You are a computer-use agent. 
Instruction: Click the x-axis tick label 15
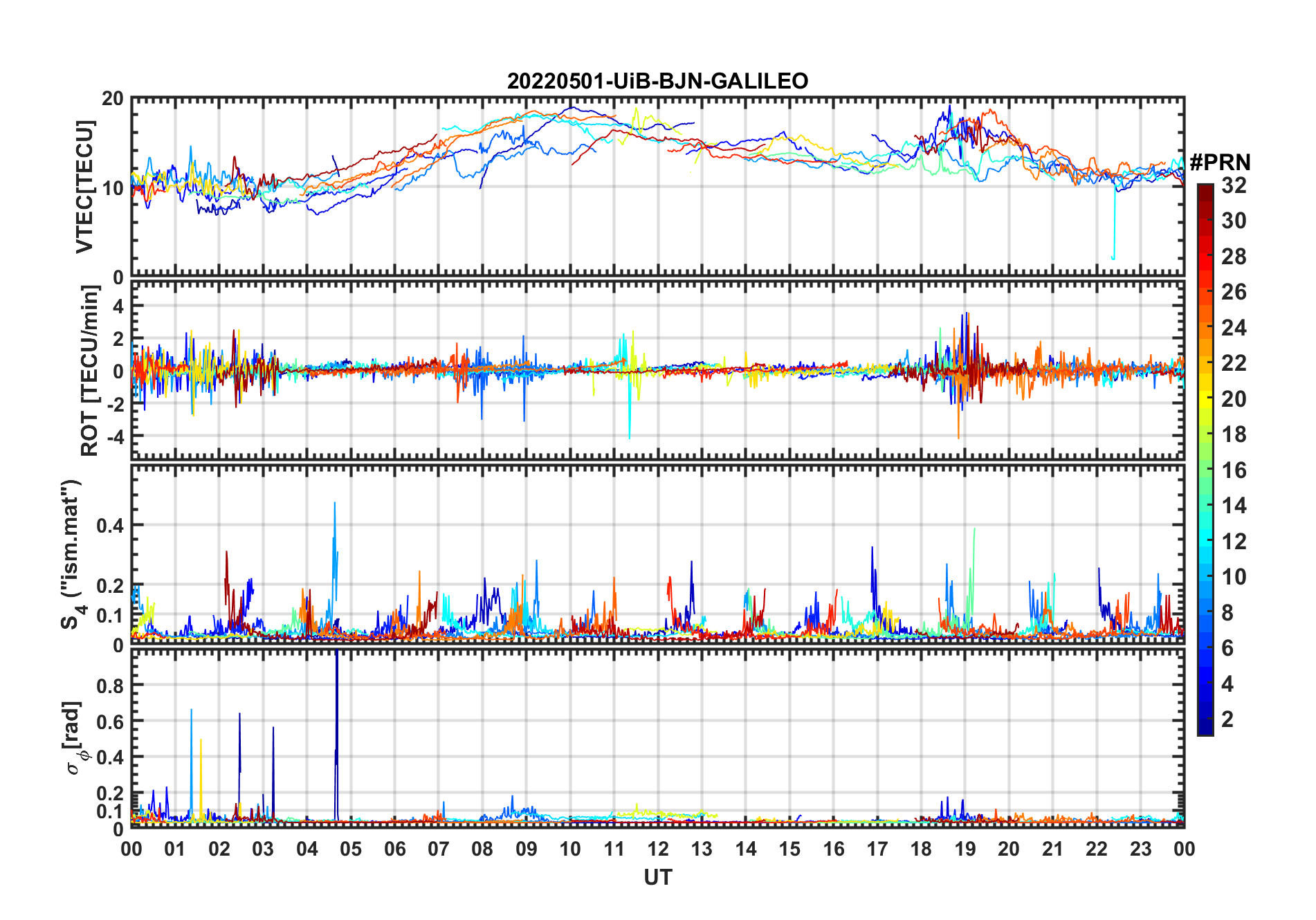pos(789,849)
